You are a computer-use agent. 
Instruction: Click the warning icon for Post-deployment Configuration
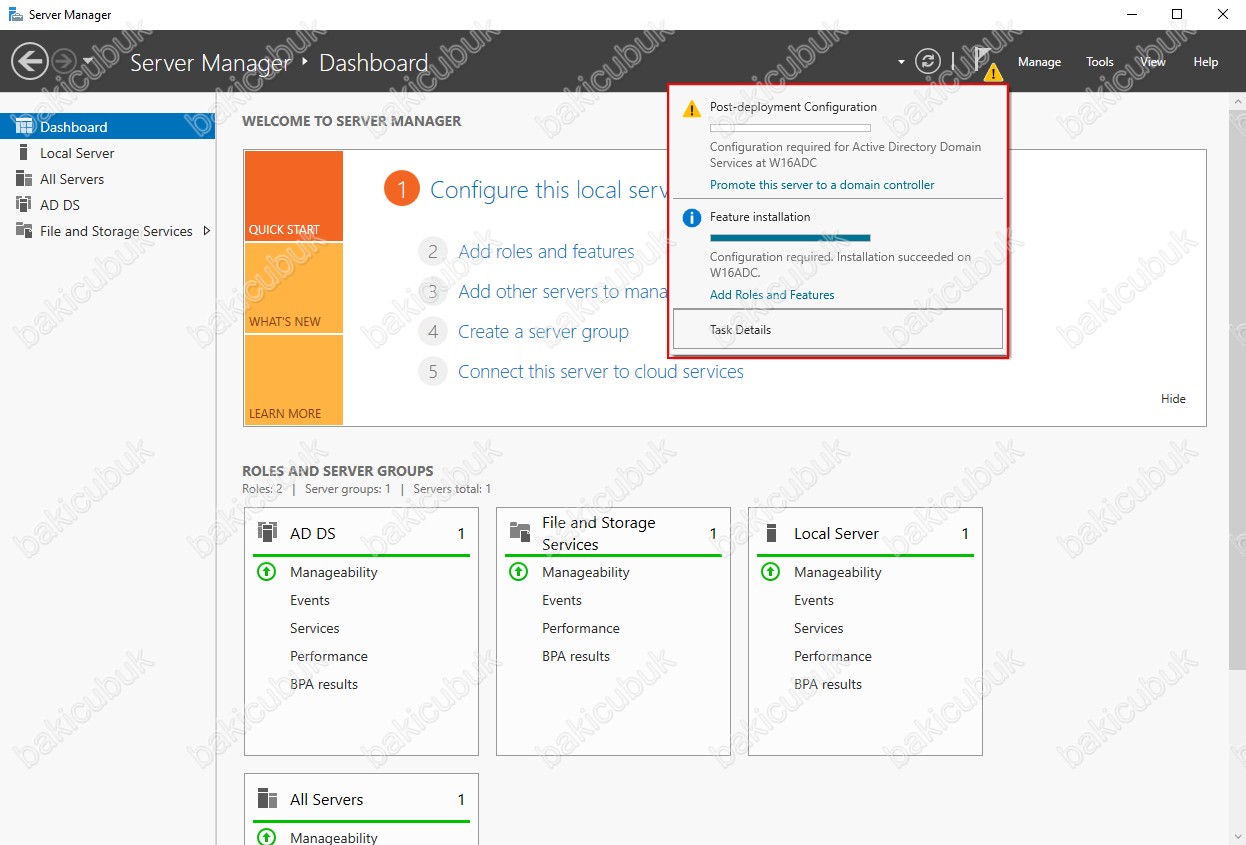pos(691,109)
